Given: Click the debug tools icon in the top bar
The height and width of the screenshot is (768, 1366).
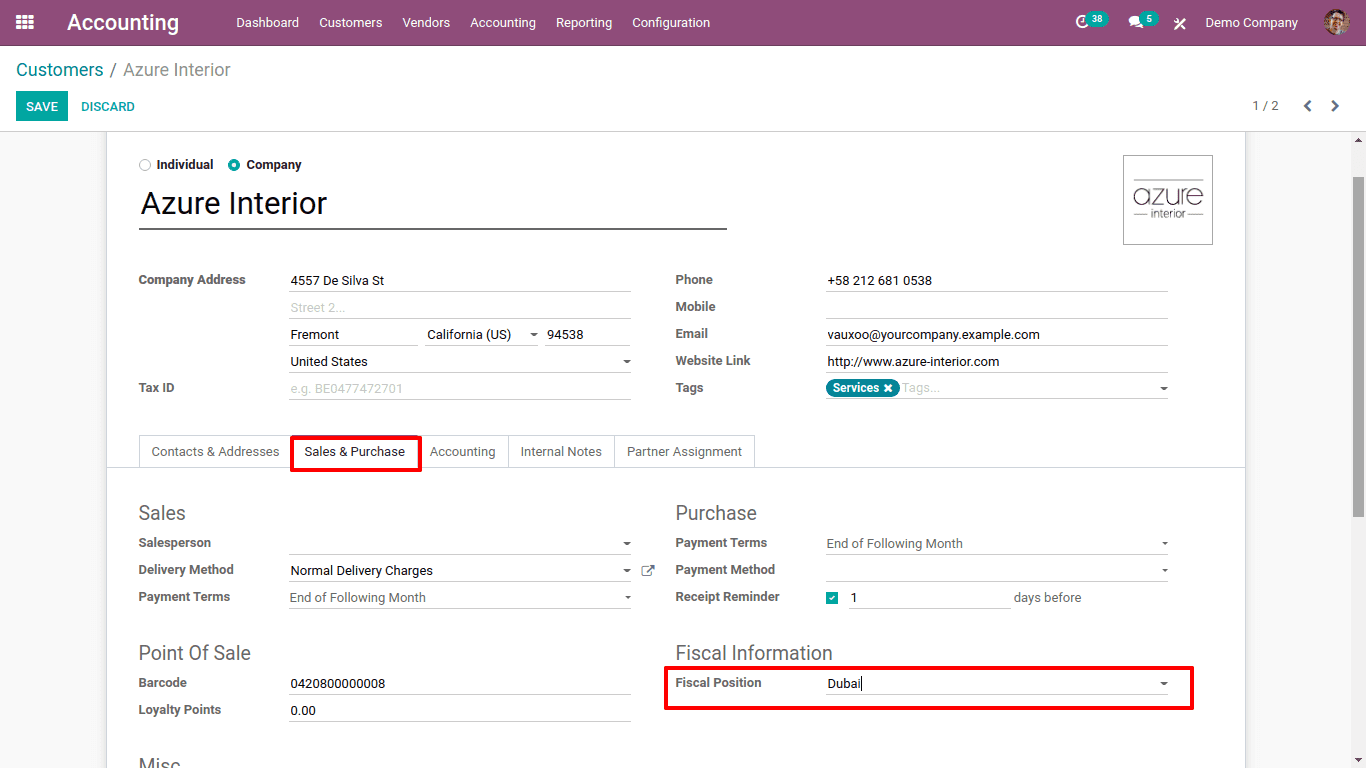Looking at the screenshot, I should click(x=1180, y=23).
